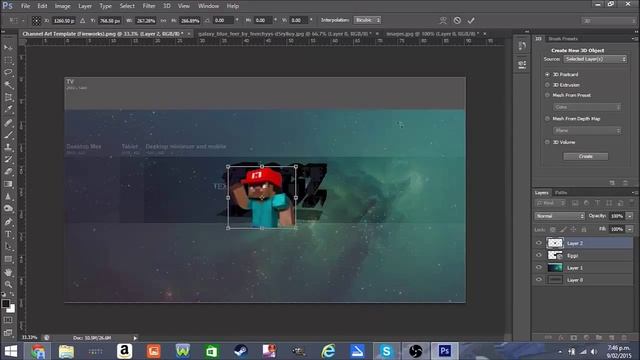640x360 pixels.
Task: Switch to the galaxy_blue jpg document tab
Action: [285, 34]
